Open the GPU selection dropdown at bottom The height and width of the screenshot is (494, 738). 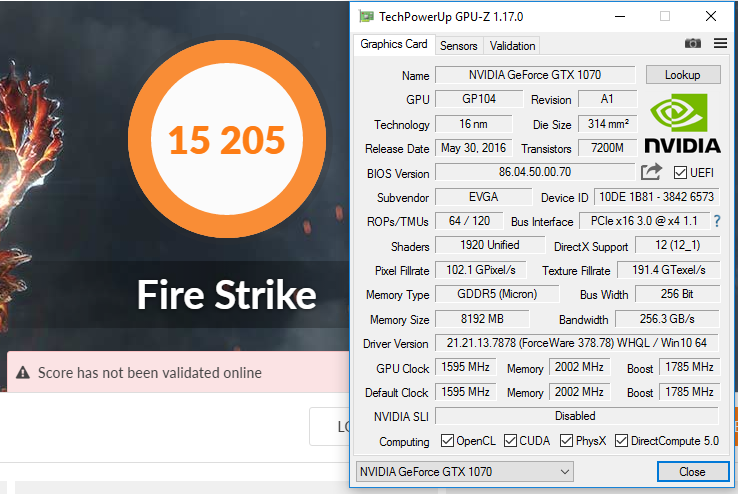(465, 471)
